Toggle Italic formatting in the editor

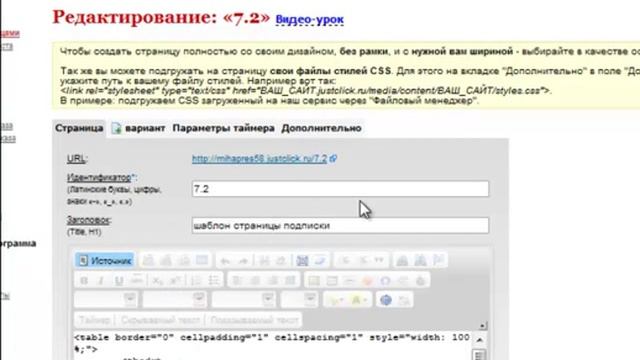(x=101, y=280)
